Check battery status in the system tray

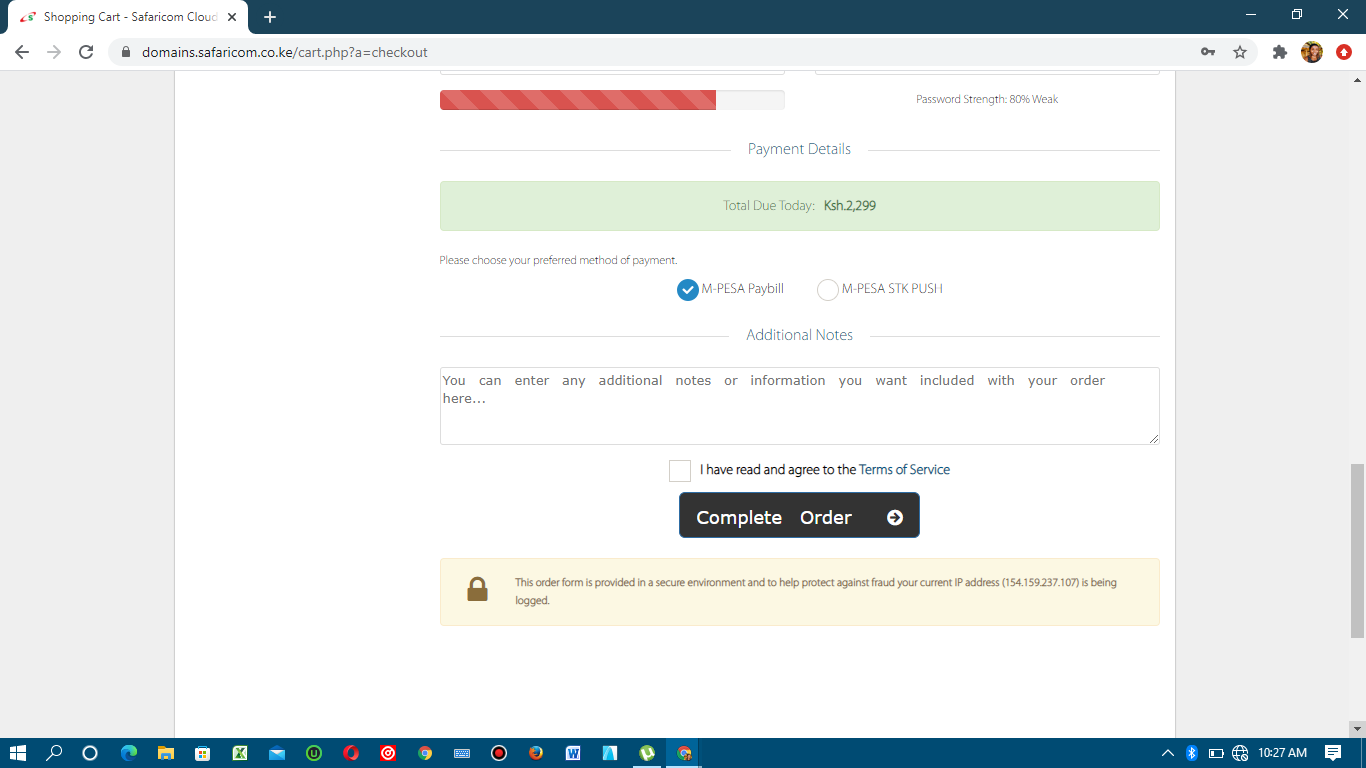click(1216, 753)
